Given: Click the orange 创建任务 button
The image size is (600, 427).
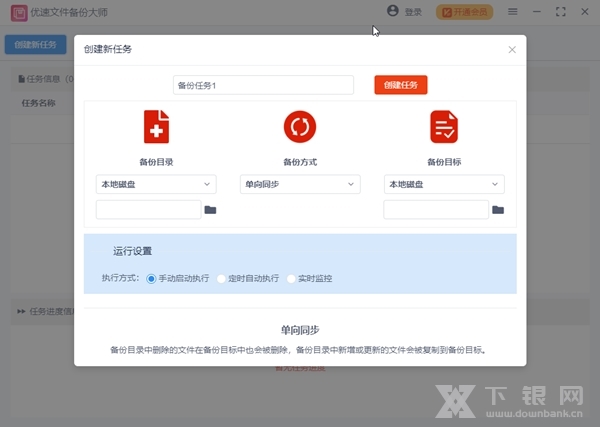Looking at the screenshot, I should click(x=401, y=85).
